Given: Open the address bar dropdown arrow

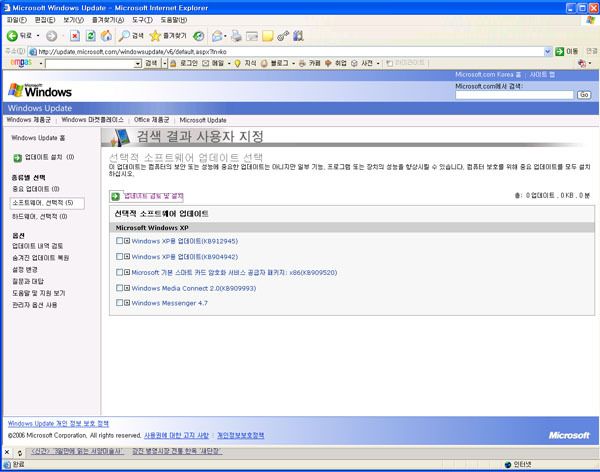Looking at the screenshot, I should coord(548,51).
